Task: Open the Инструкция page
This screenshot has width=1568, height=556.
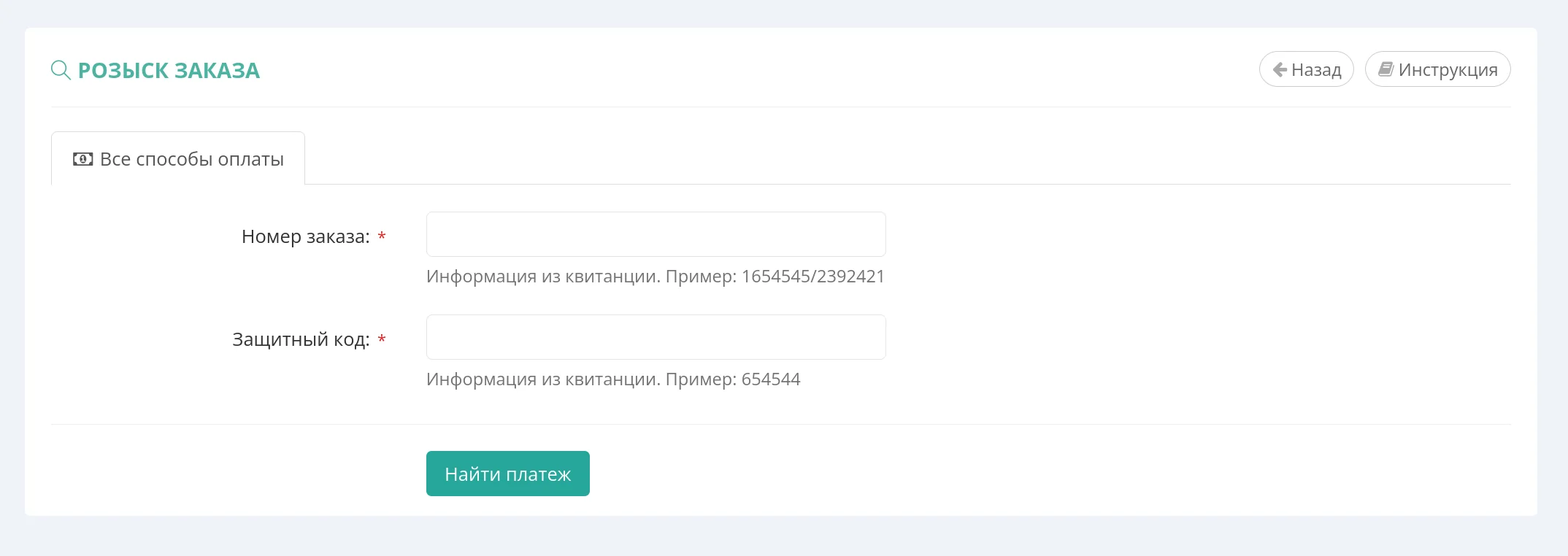Action: (x=1437, y=69)
